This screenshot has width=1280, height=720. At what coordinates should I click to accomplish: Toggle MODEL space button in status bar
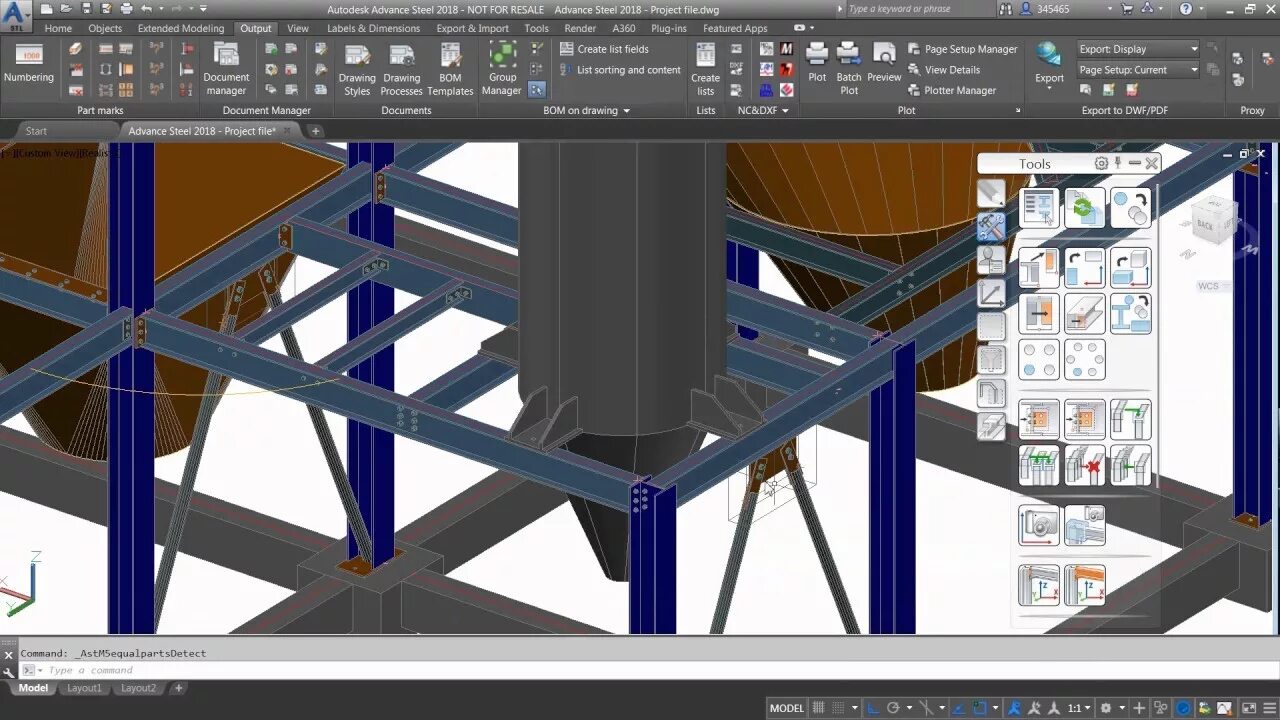[787, 708]
